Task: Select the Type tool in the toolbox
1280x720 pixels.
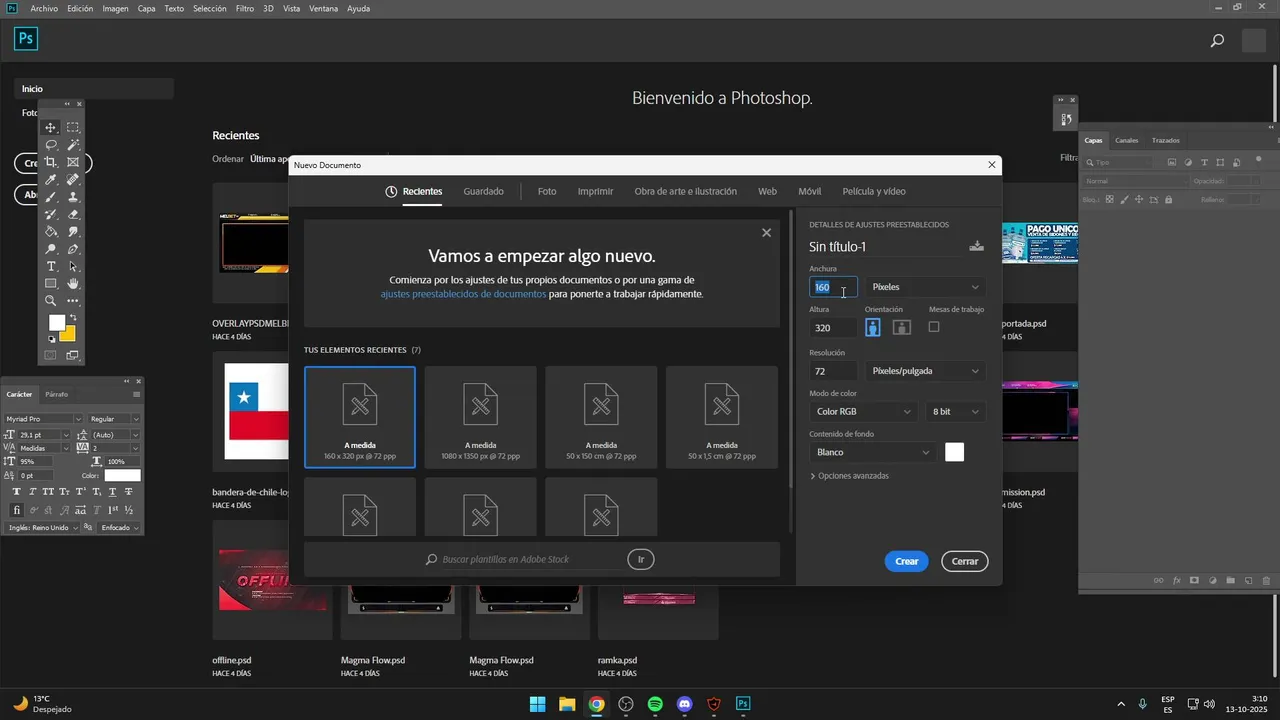Action: [x=51, y=267]
